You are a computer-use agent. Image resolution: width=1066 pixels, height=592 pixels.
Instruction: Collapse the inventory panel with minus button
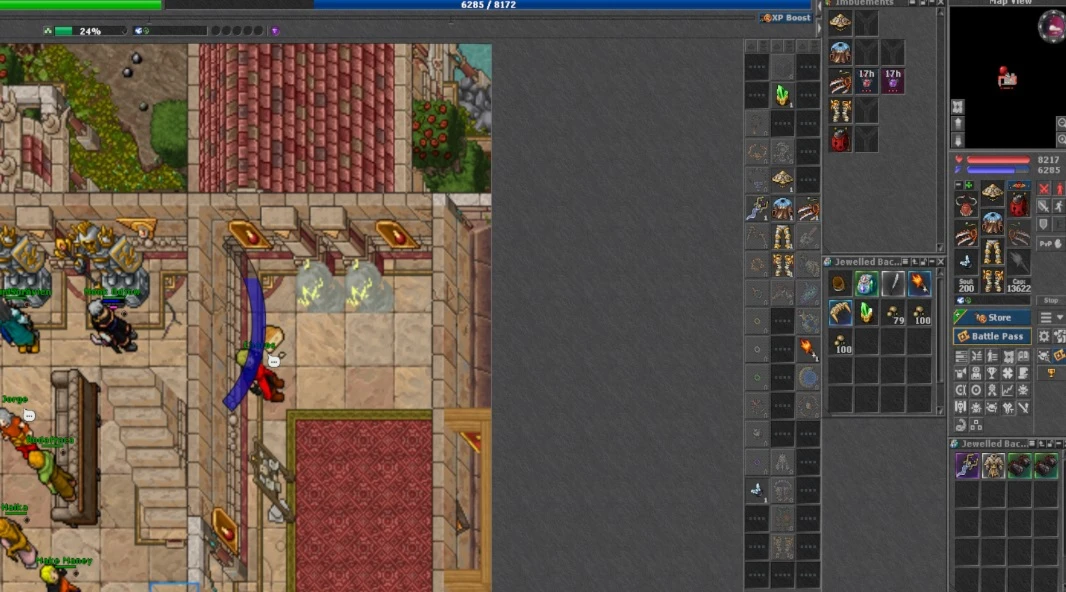[x=959, y=186]
